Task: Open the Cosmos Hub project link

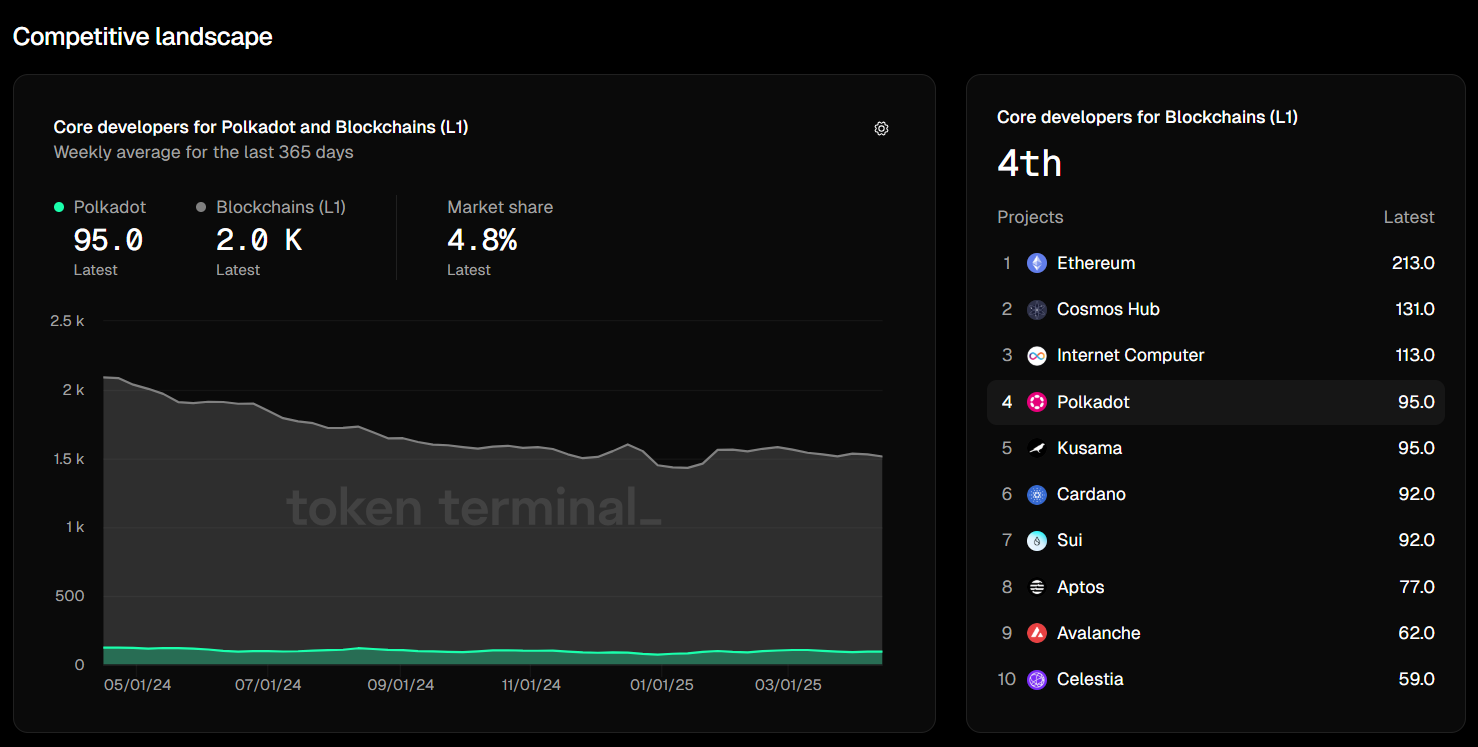Action: coord(1108,309)
